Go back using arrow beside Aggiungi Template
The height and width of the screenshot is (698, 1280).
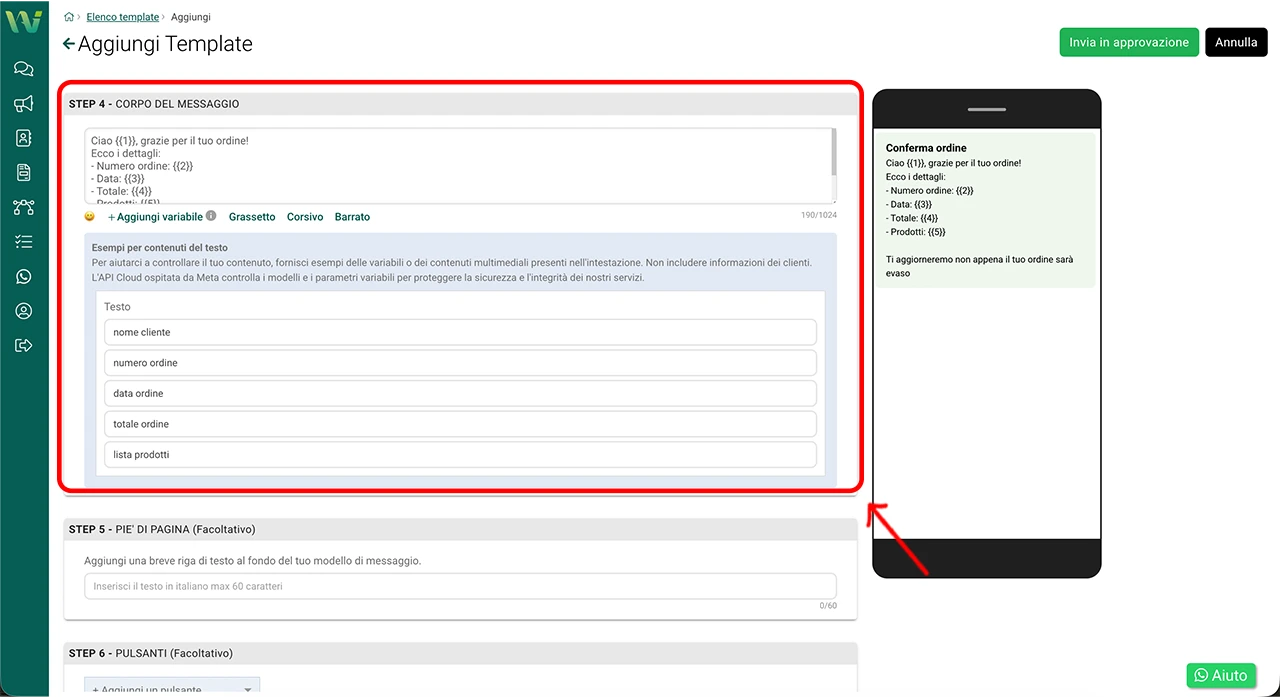pyautogui.click(x=68, y=44)
